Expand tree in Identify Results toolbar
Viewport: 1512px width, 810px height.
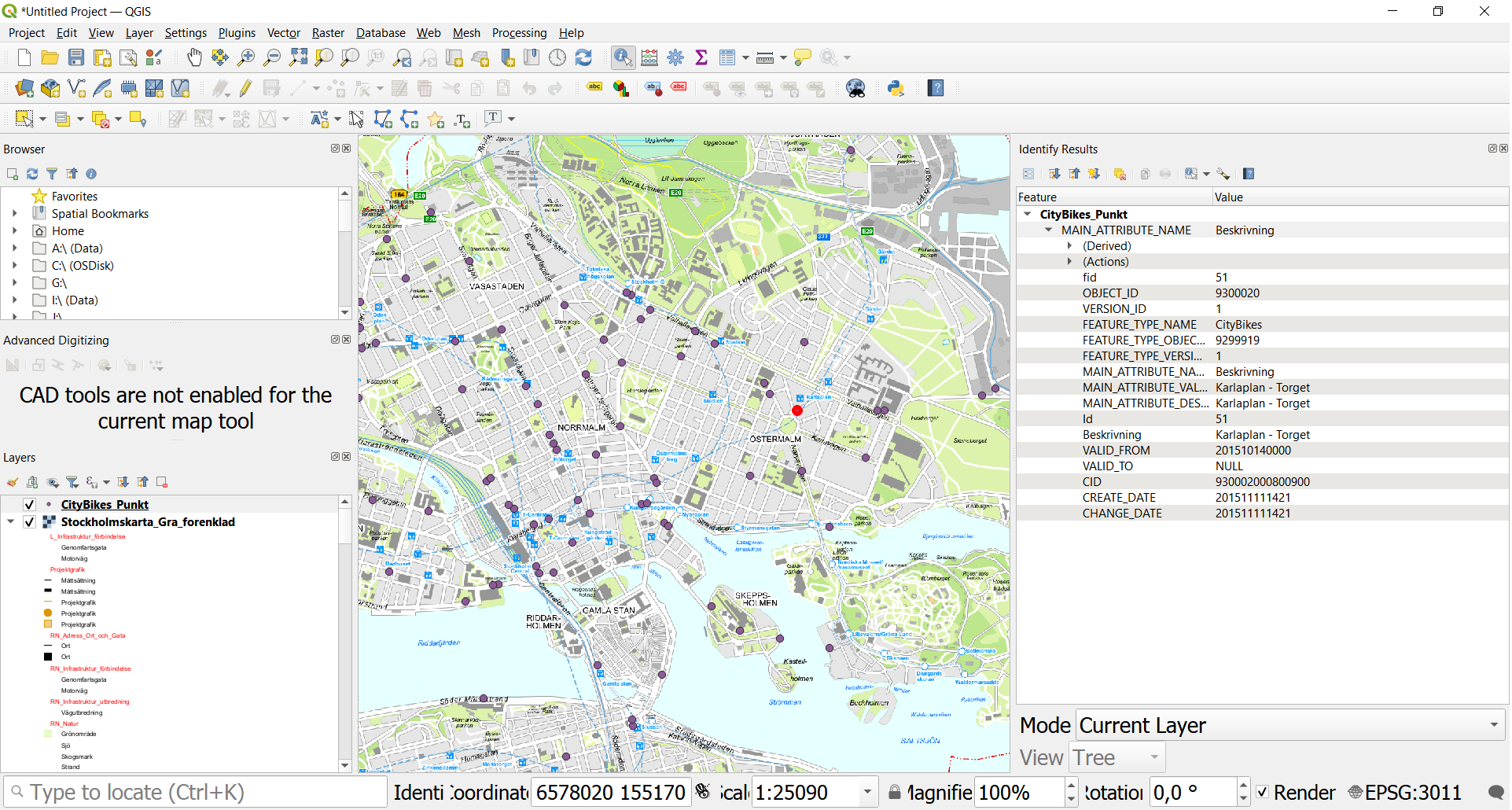1054,174
